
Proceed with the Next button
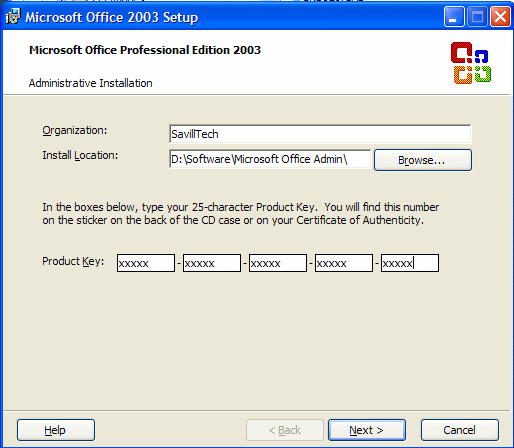tap(367, 430)
